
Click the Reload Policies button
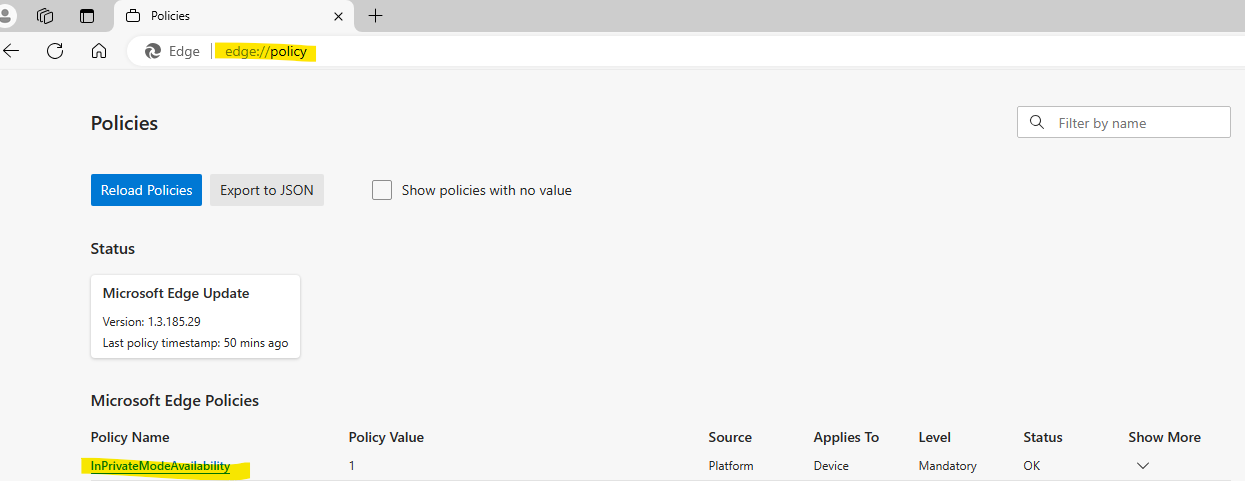coord(146,190)
